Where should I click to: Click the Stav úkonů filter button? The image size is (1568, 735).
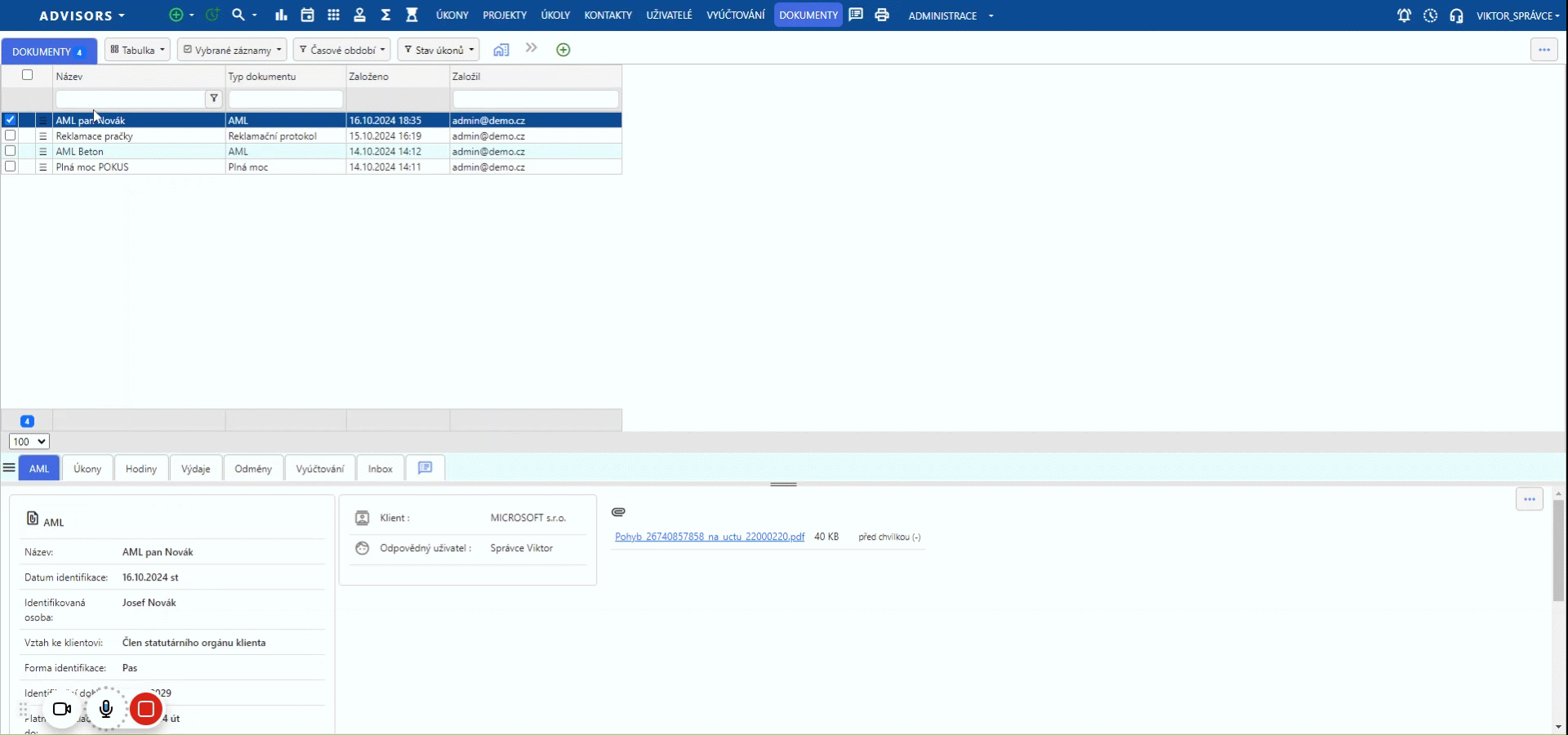[x=439, y=50]
